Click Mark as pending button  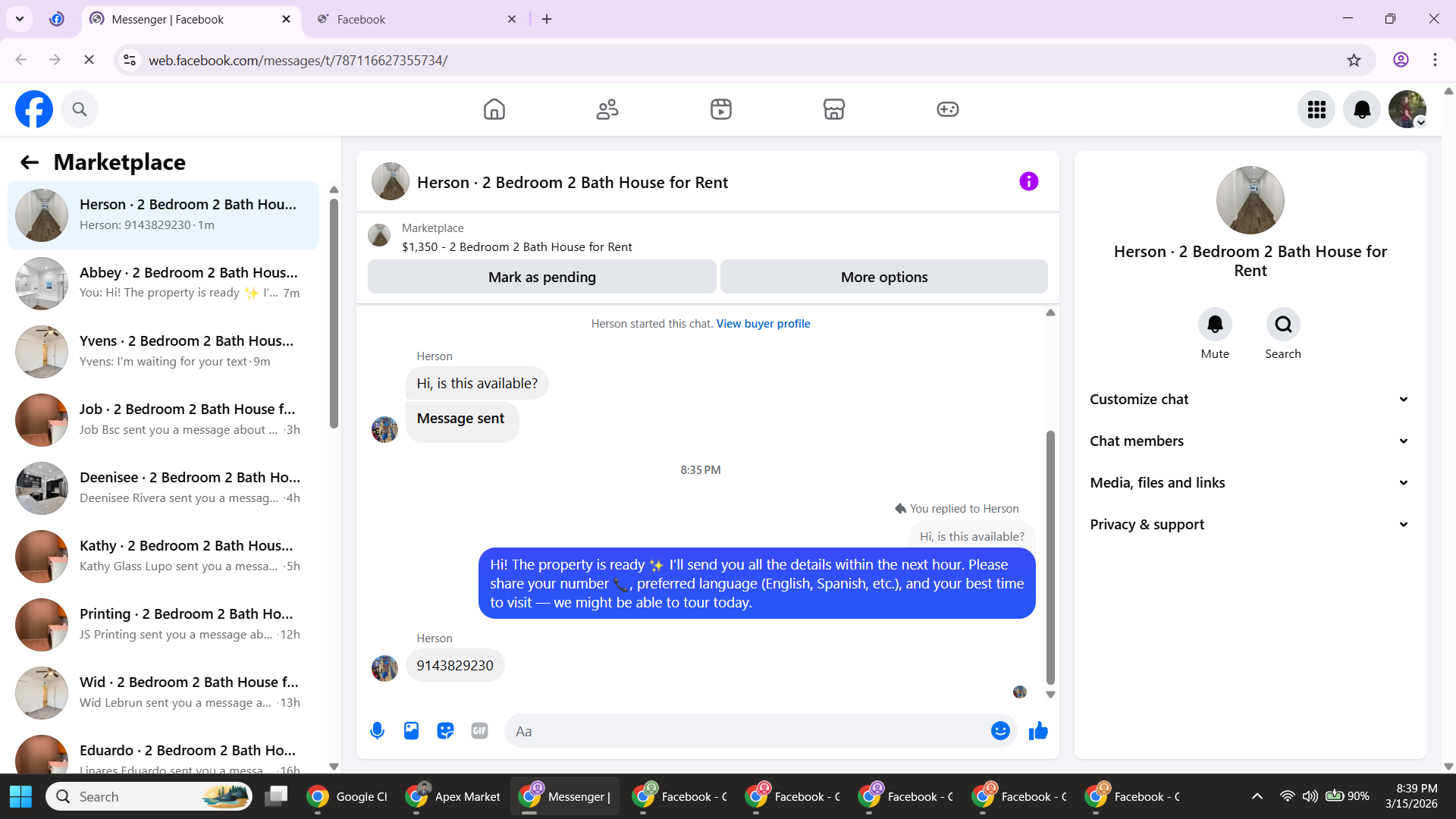[542, 277]
